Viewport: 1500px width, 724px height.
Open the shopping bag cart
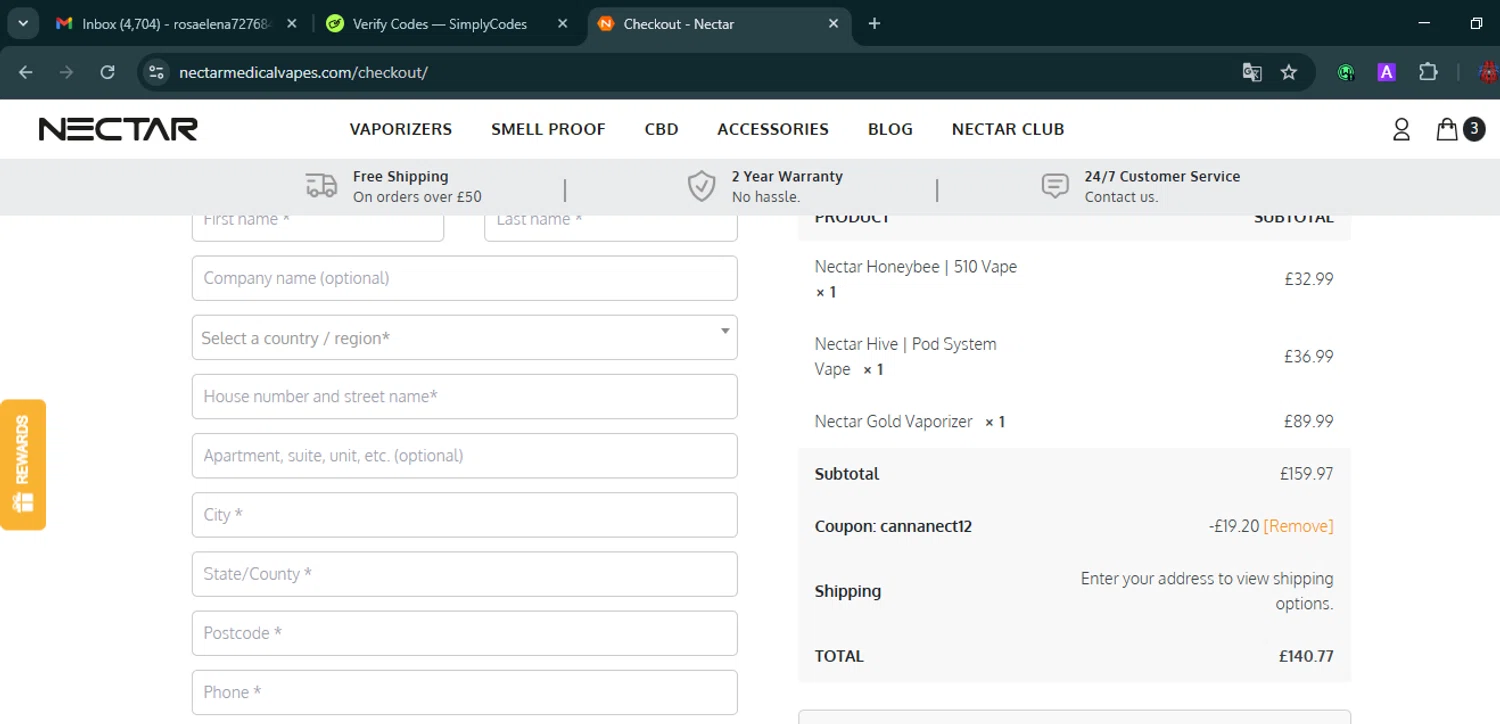tap(1447, 129)
